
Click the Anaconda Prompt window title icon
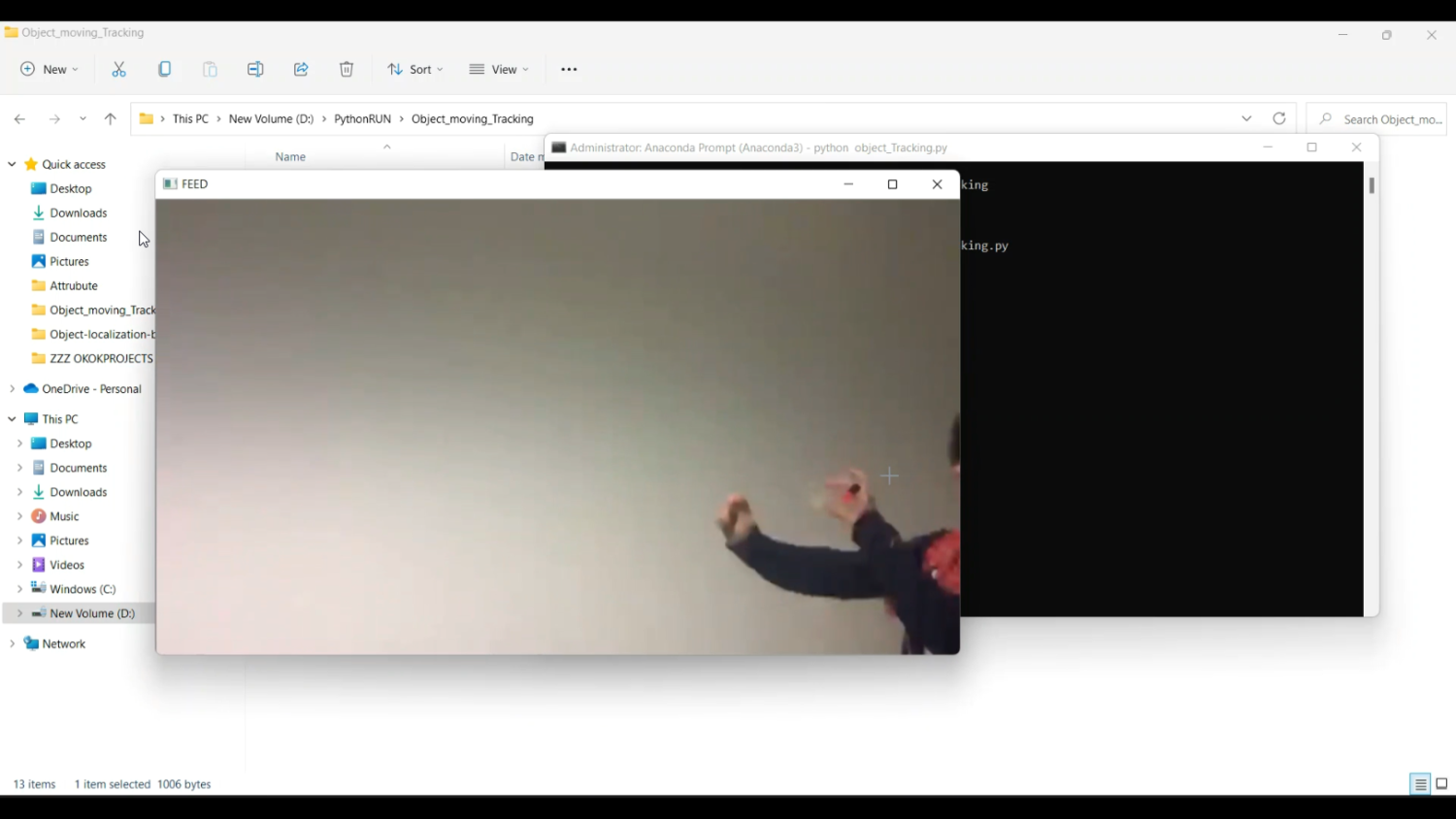click(559, 147)
